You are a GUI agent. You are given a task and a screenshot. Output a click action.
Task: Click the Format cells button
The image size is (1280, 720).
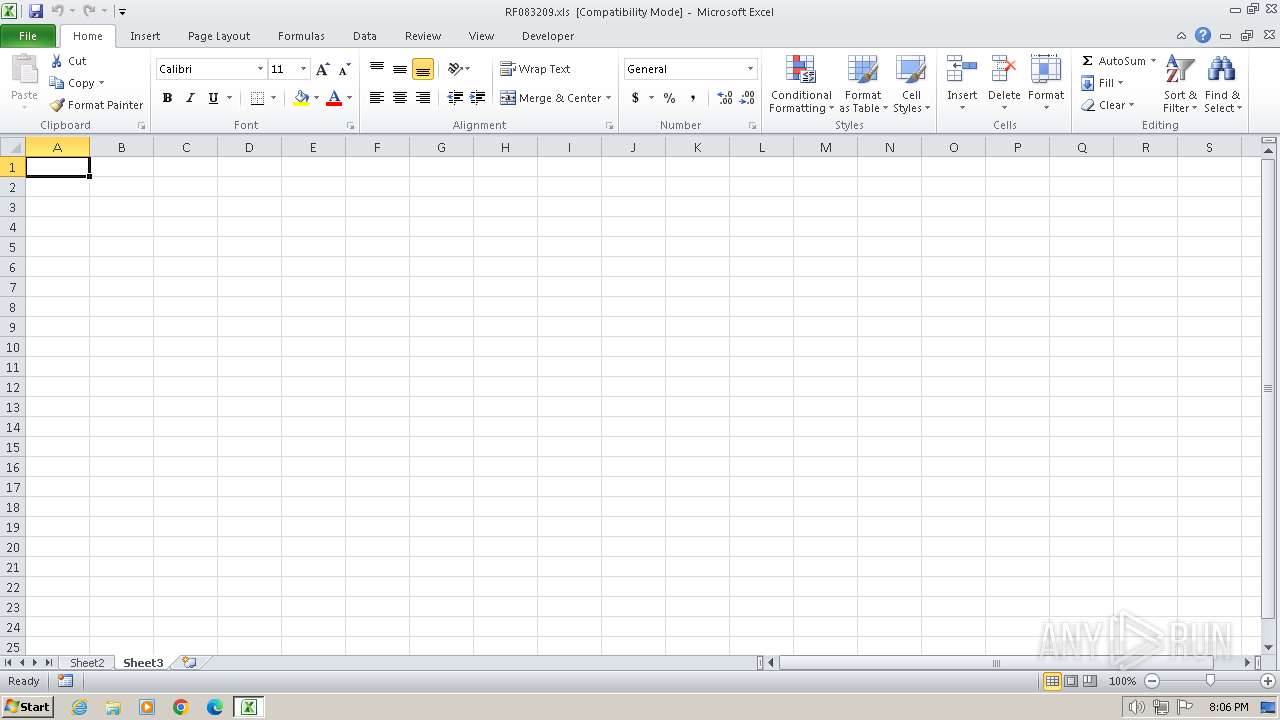click(x=1046, y=83)
